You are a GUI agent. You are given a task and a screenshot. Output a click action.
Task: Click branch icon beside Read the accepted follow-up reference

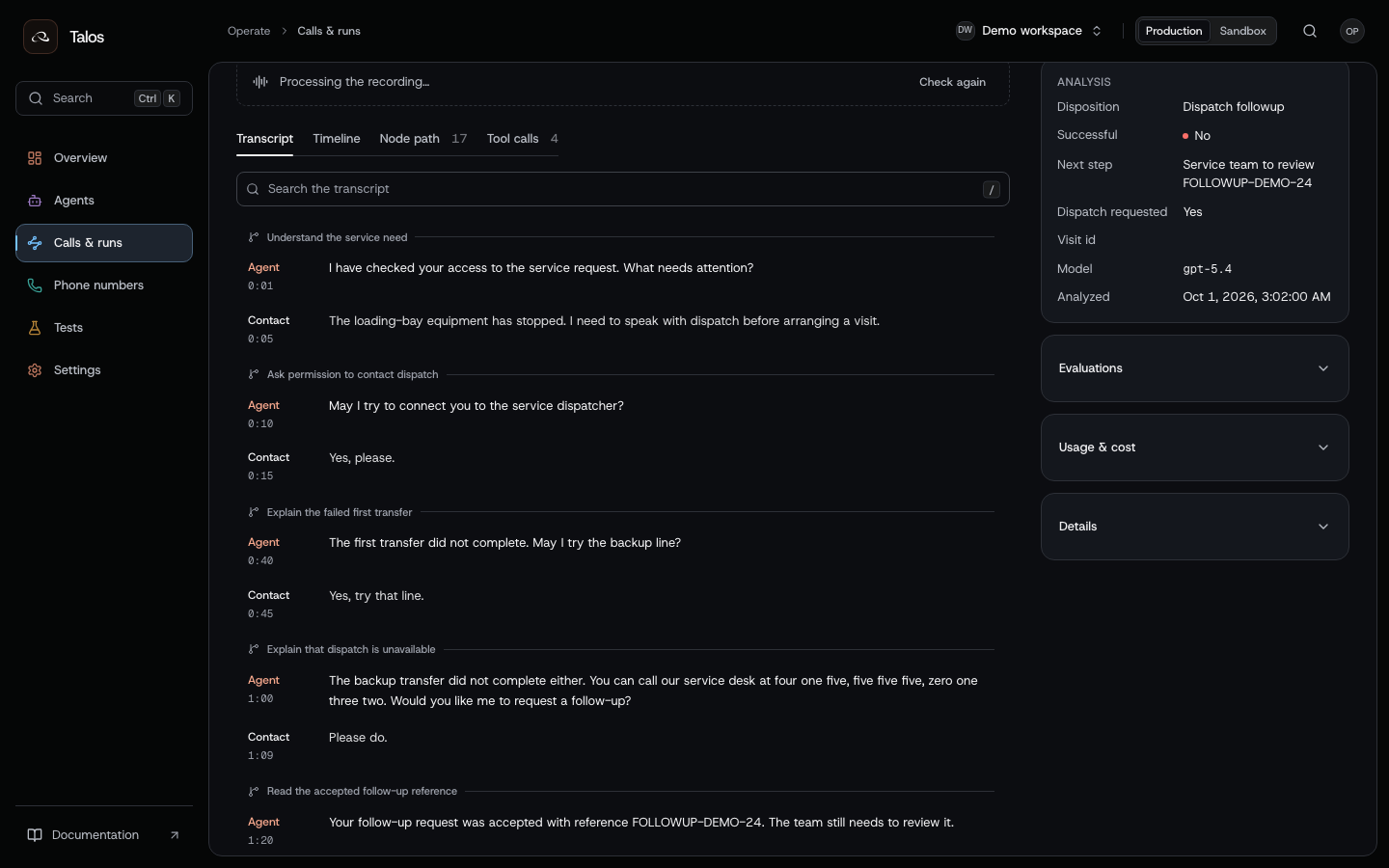coord(254,791)
